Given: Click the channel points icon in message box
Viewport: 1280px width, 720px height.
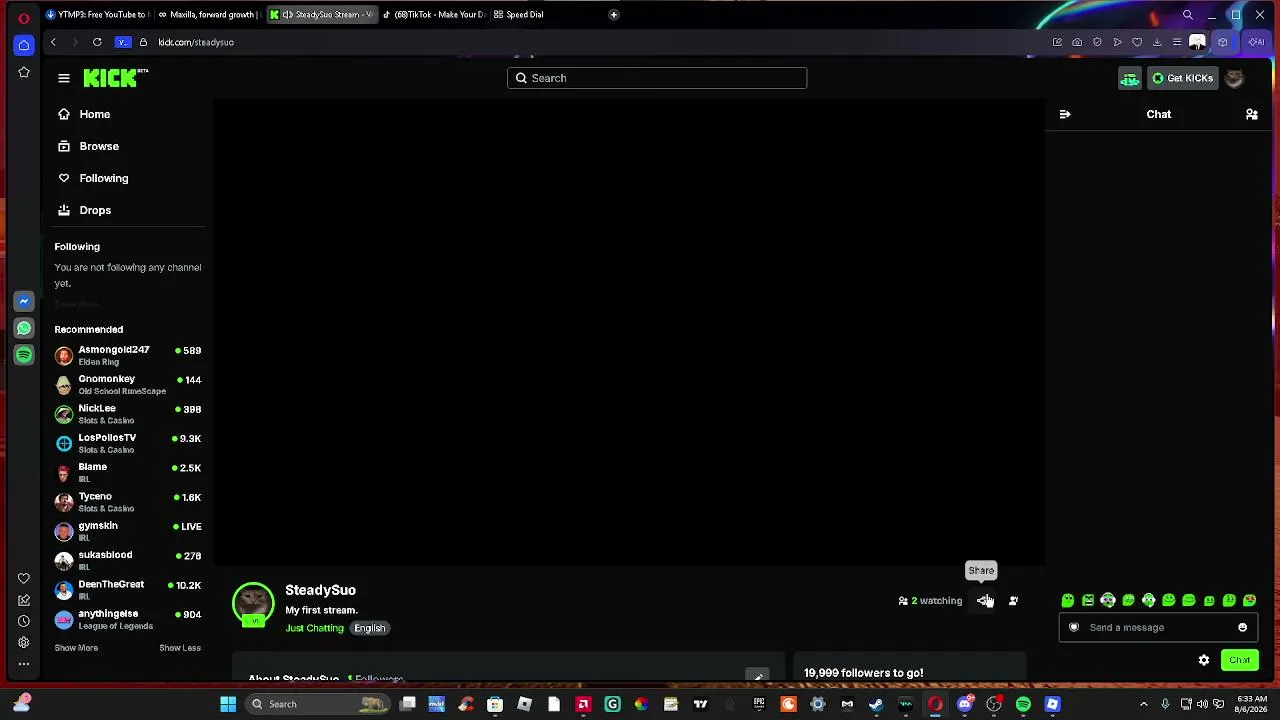Looking at the screenshot, I should [x=1074, y=628].
